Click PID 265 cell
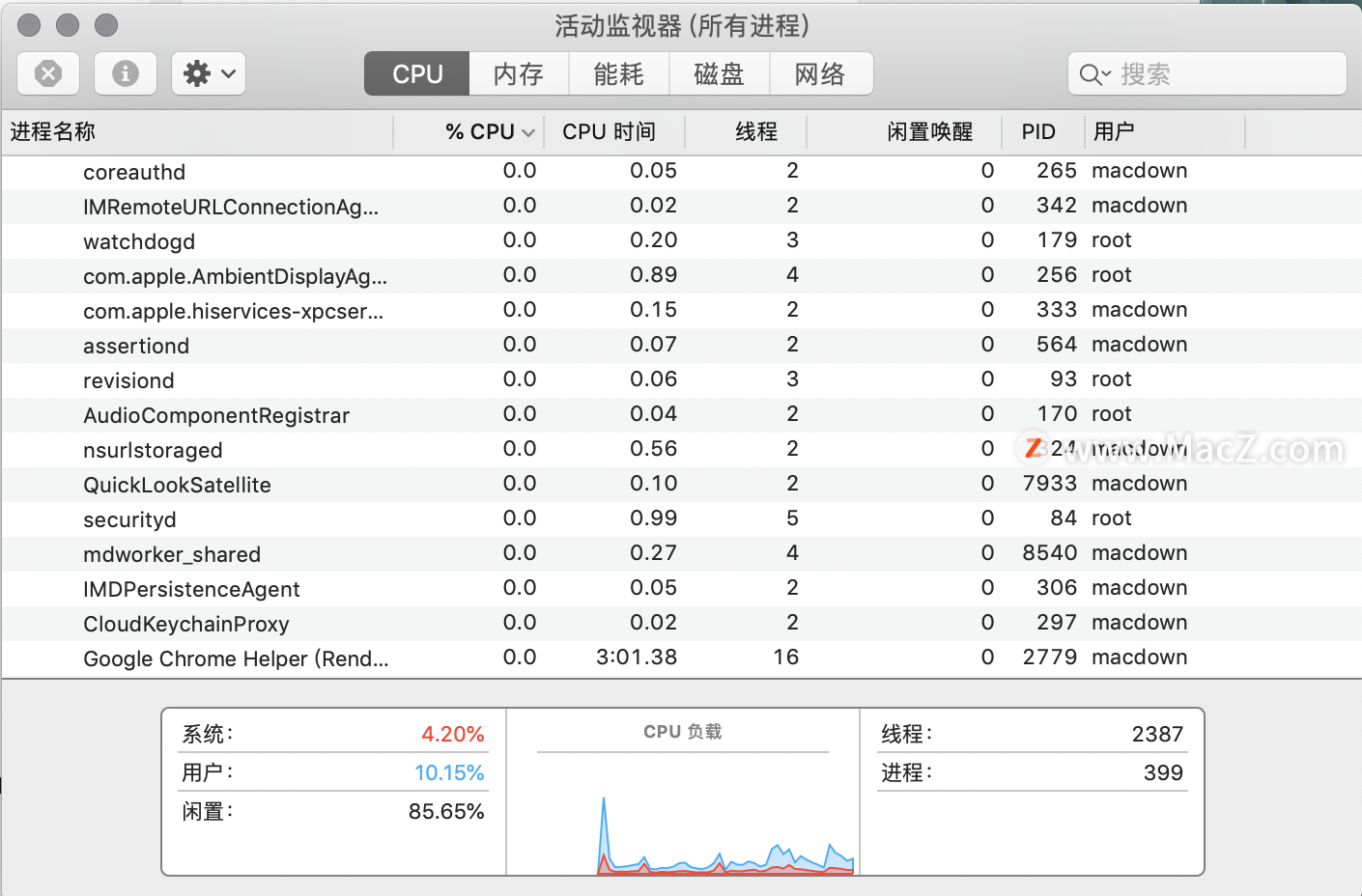The image size is (1362, 896). pyautogui.click(x=1057, y=171)
